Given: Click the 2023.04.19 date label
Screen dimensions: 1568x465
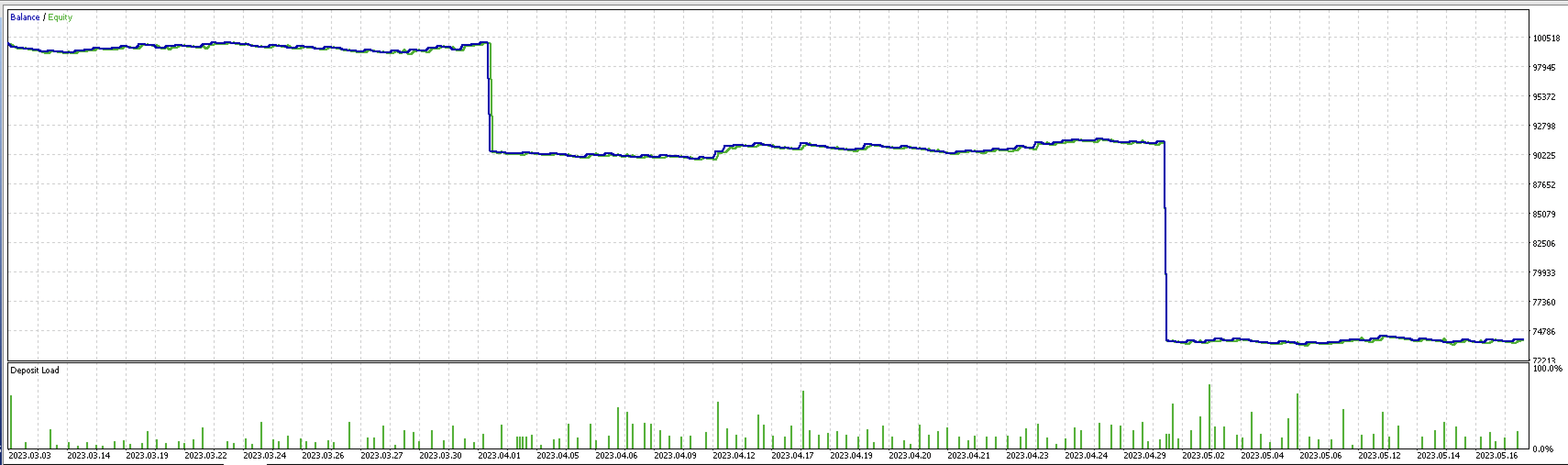Looking at the screenshot, I should [851, 455].
